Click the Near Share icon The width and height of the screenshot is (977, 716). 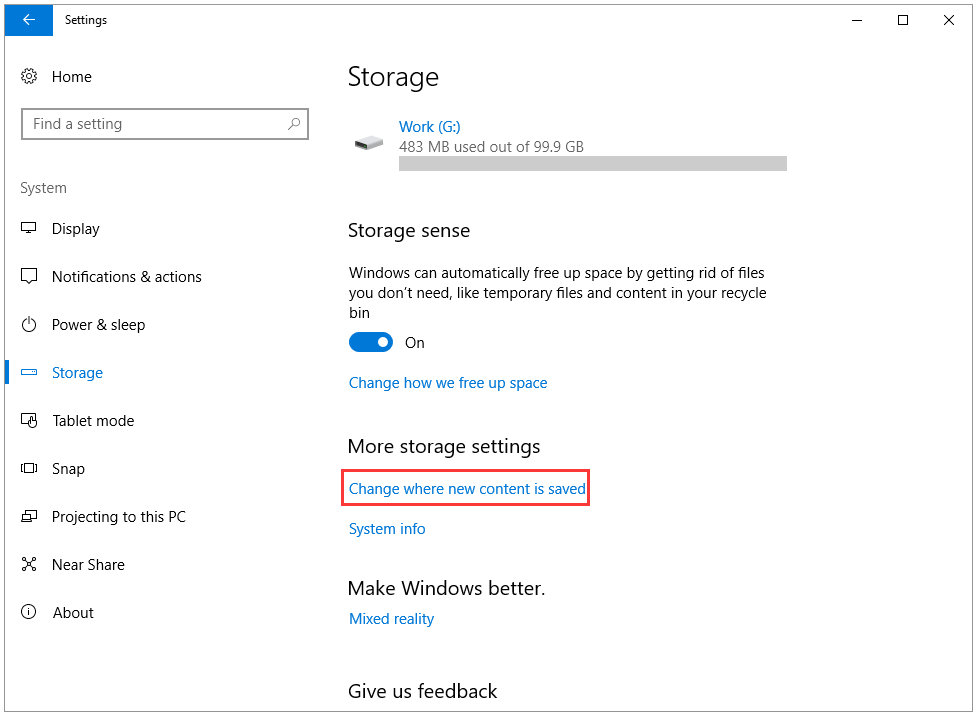29,564
